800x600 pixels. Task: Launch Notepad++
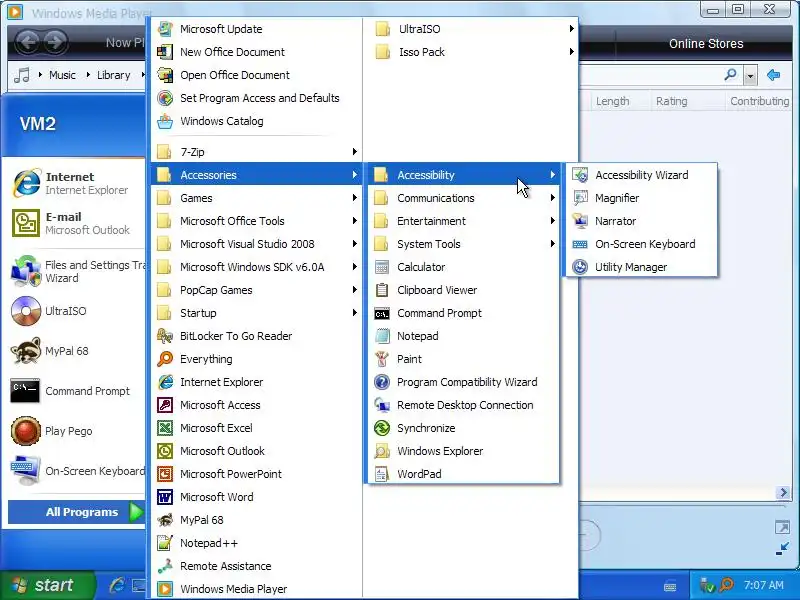pos(257,543)
